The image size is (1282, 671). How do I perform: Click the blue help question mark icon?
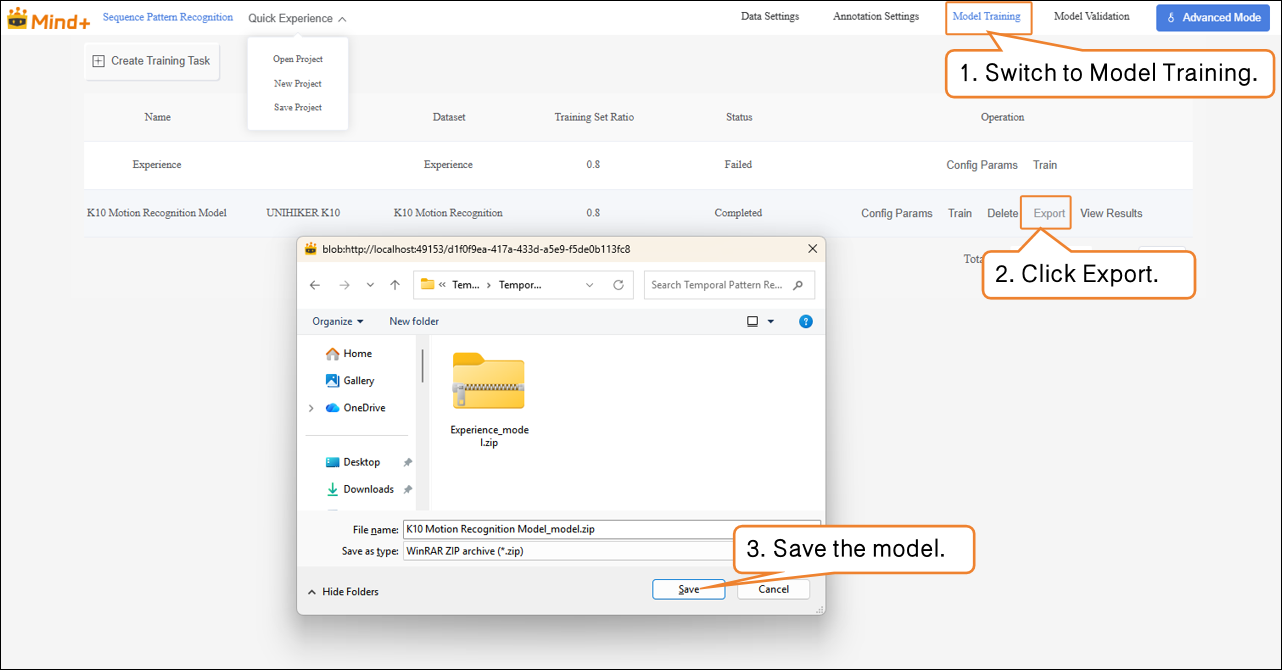tap(806, 321)
